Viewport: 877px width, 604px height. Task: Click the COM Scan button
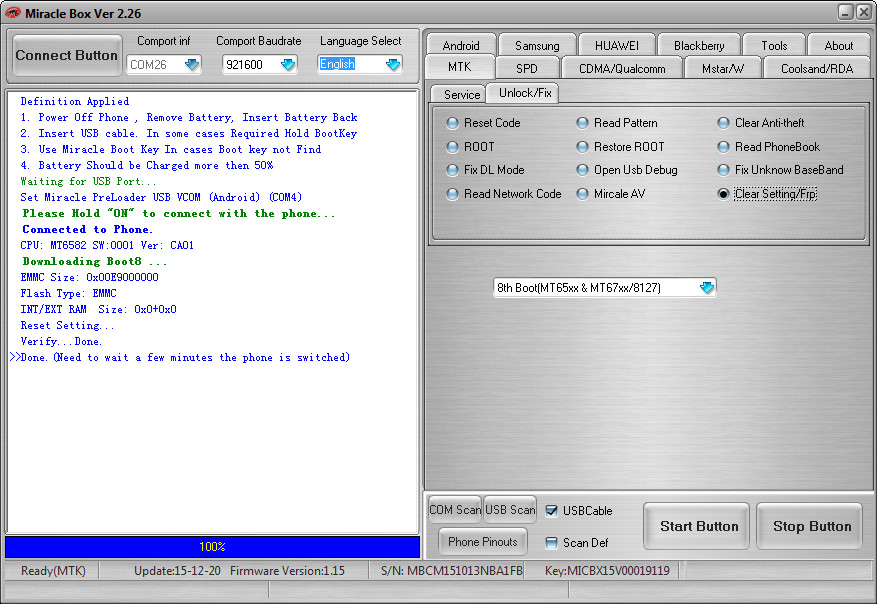point(455,509)
